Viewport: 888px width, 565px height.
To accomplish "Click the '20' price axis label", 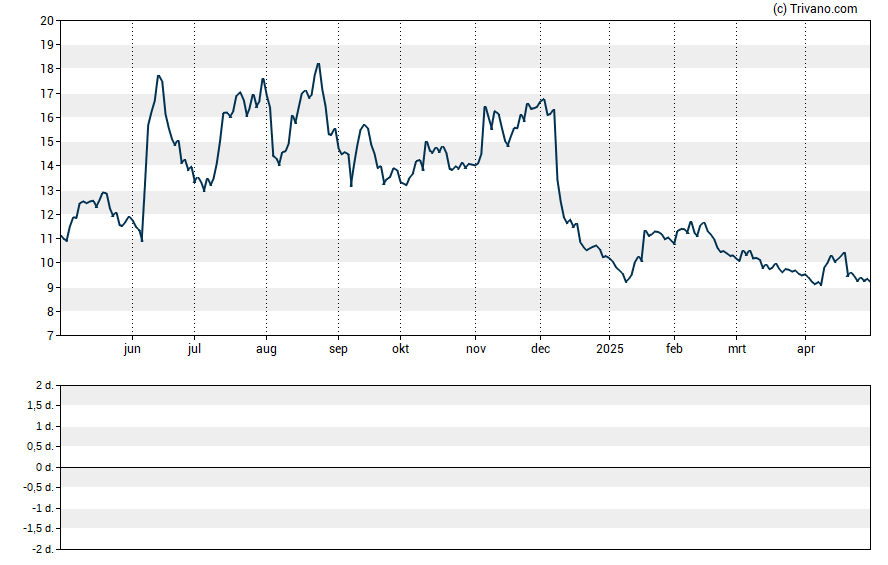I will point(47,21).
